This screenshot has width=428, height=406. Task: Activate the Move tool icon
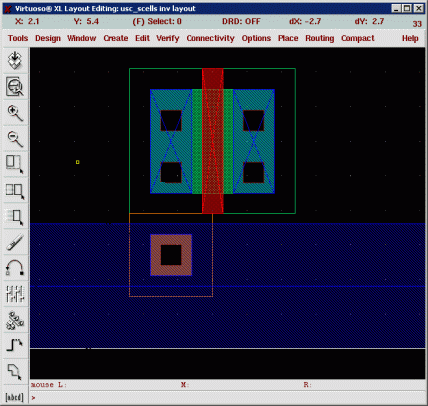point(15,217)
